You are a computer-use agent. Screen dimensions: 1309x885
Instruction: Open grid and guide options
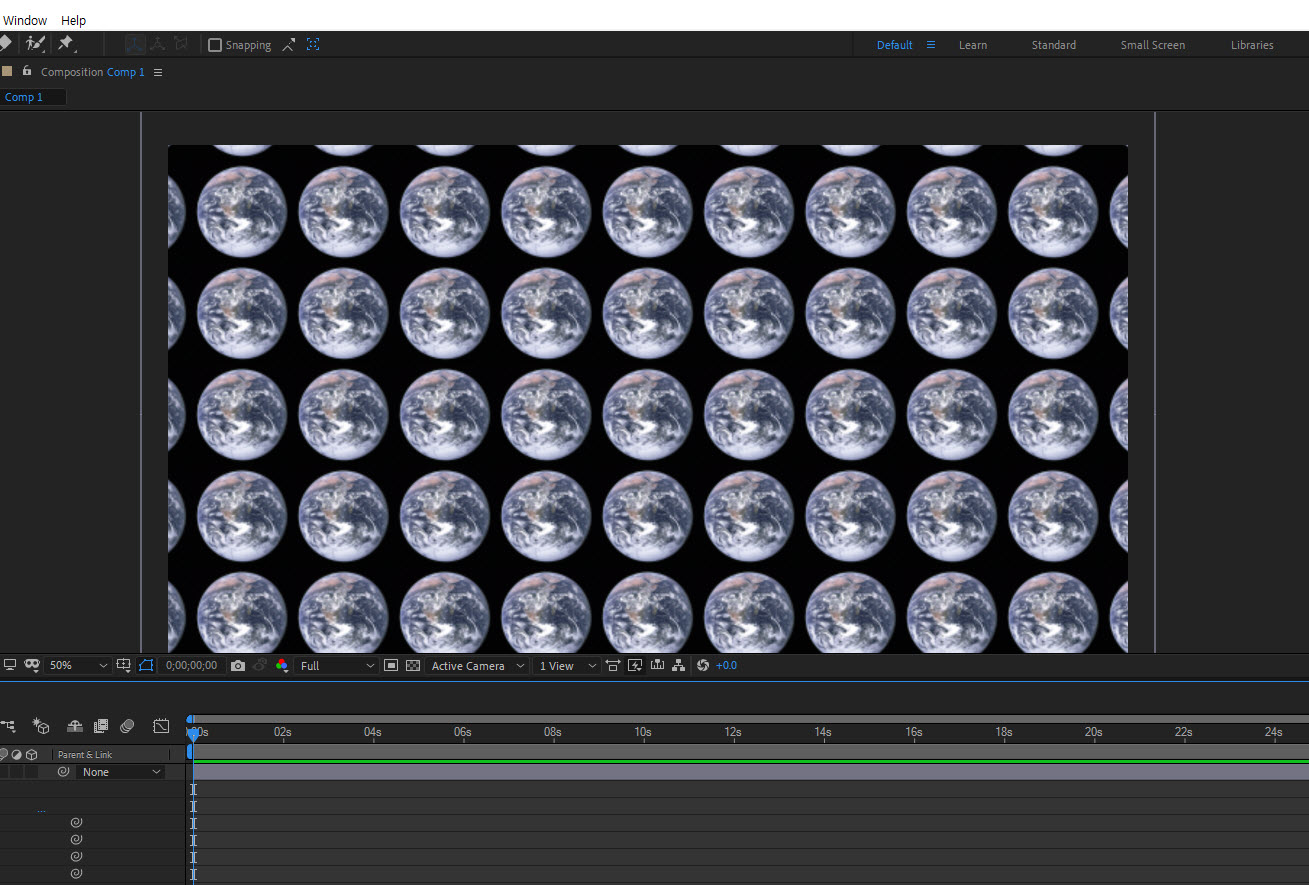click(x=124, y=665)
